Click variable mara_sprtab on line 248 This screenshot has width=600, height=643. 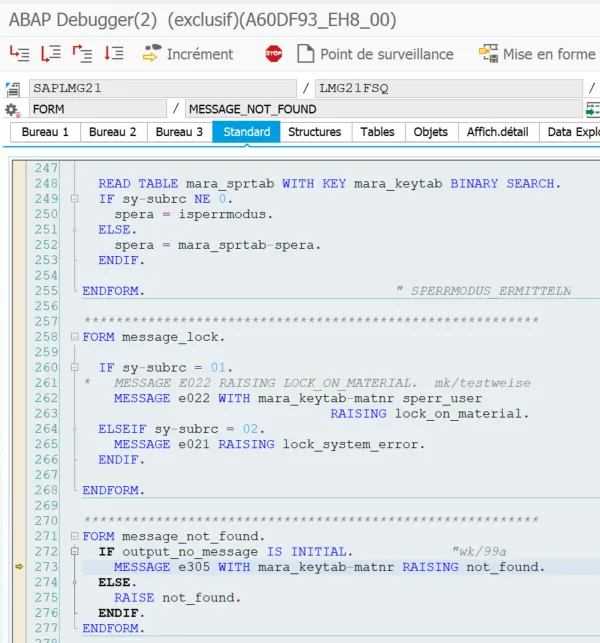[x=230, y=184]
